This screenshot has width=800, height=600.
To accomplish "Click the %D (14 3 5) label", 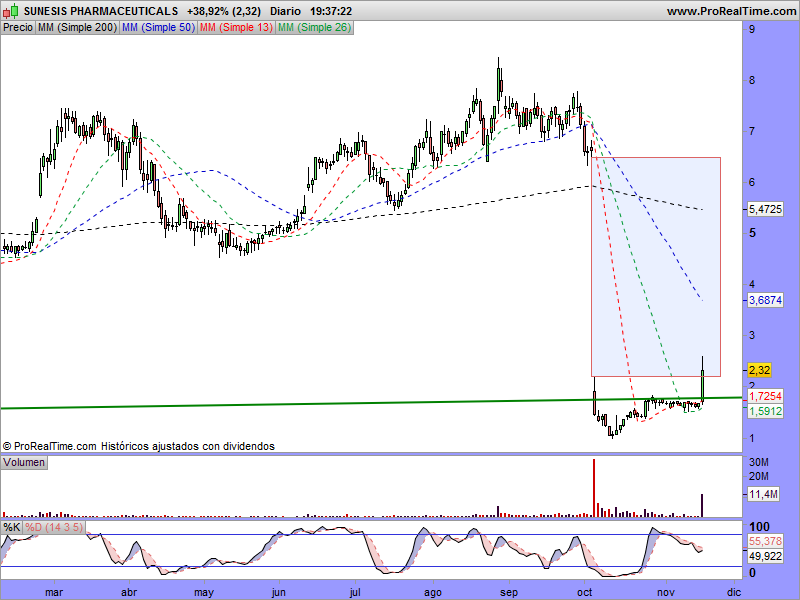I will pos(54,526).
